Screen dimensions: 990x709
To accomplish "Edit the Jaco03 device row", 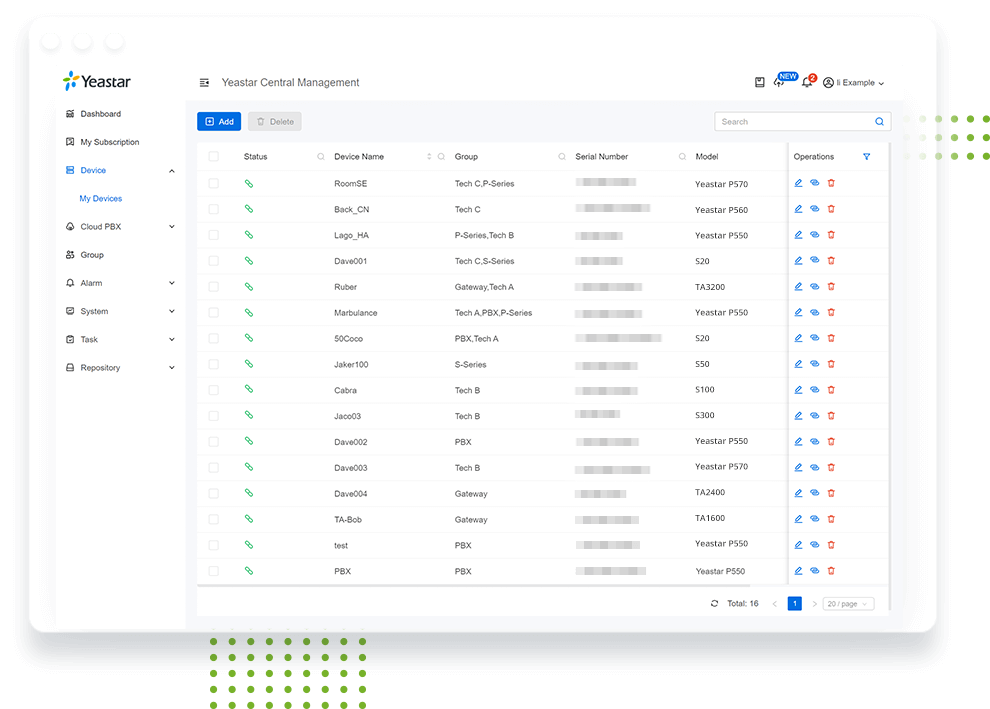I will coord(798,416).
